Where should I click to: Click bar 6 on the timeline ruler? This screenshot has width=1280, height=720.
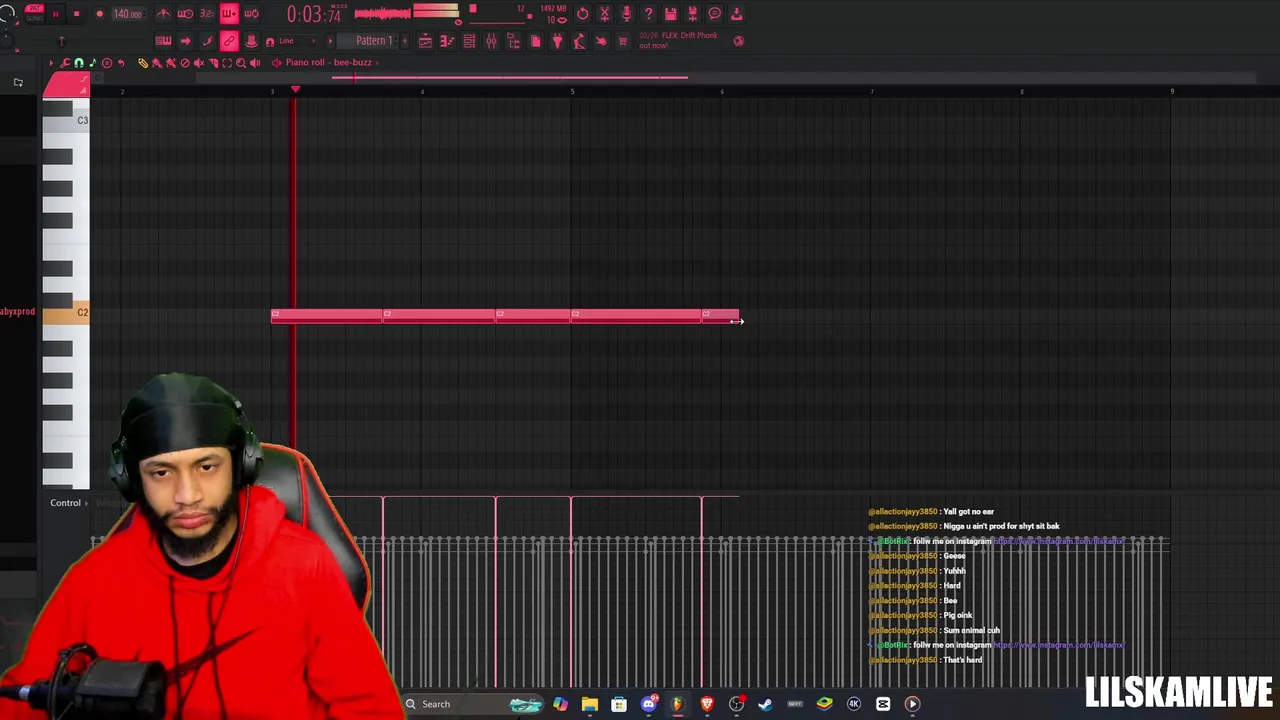click(722, 91)
